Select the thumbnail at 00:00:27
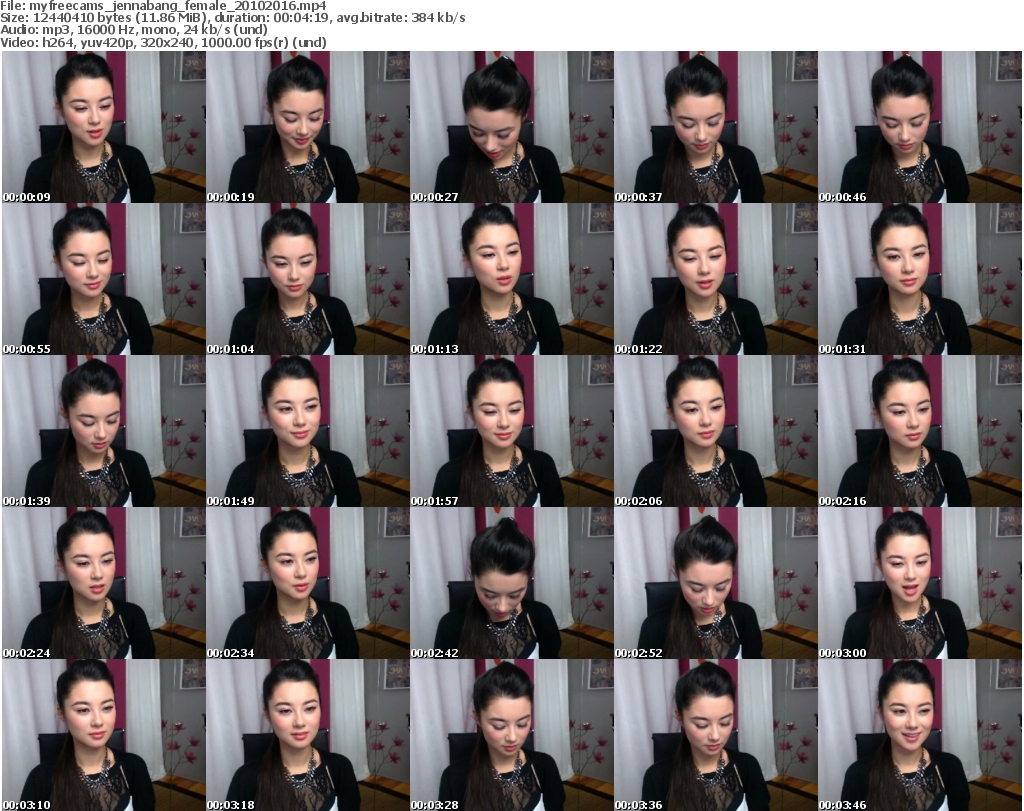Viewport: 1024px width, 811px height. click(x=511, y=127)
